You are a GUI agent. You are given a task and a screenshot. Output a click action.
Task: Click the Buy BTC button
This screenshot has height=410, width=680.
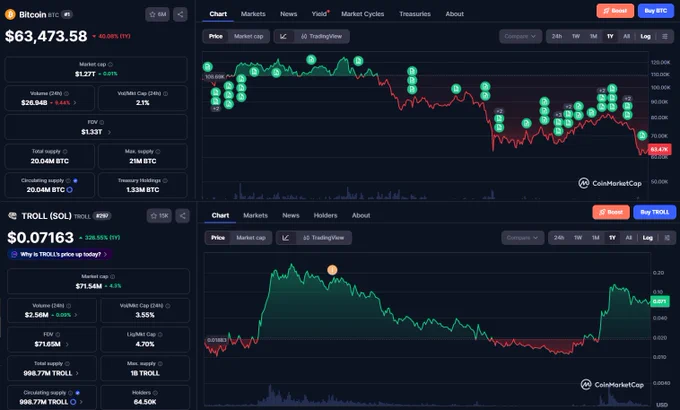(655, 10)
